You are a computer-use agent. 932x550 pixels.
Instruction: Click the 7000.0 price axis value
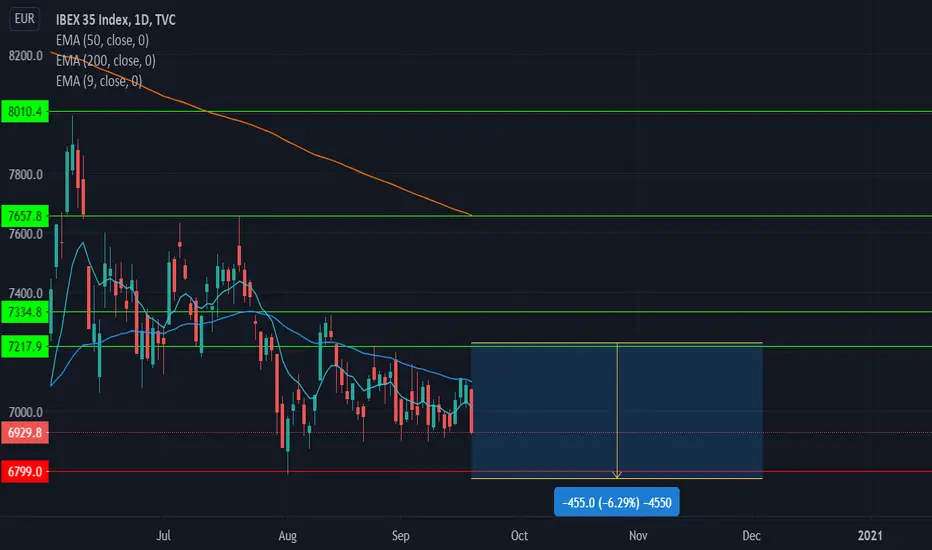(26, 413)
